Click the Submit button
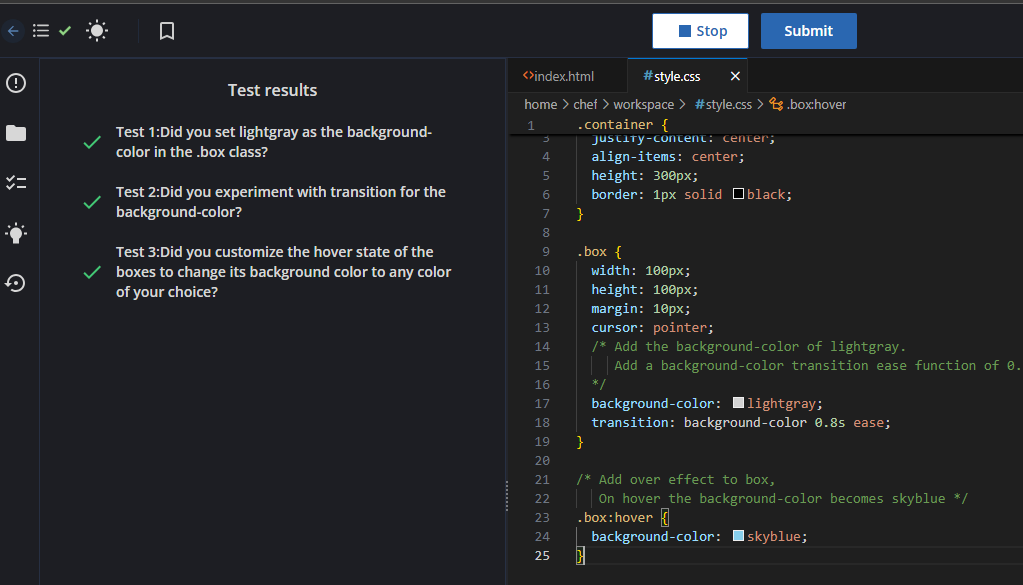1023x585 pixels. (808, 31)
